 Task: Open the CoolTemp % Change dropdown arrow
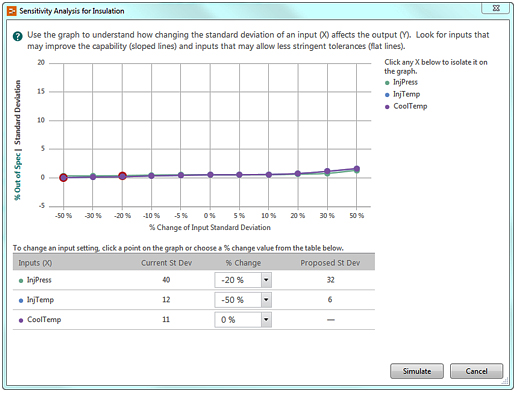pos(266,319)
